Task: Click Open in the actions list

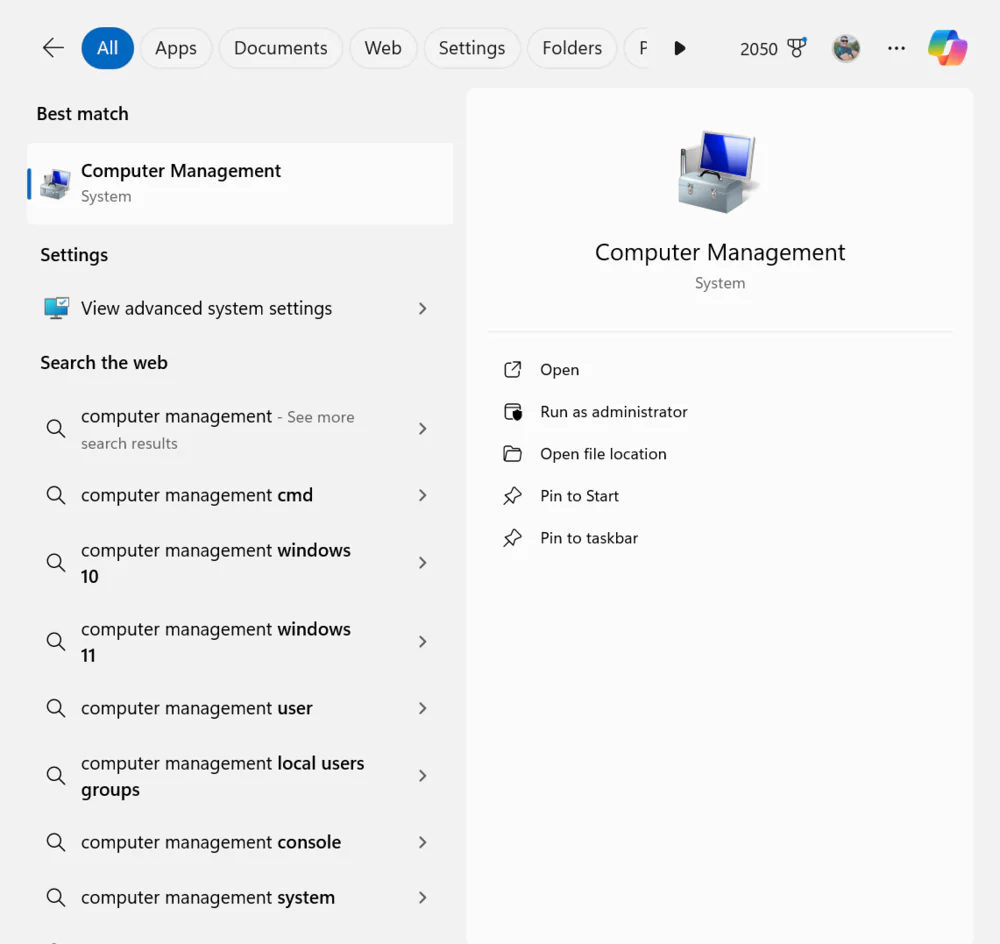Action: [559, 370]
